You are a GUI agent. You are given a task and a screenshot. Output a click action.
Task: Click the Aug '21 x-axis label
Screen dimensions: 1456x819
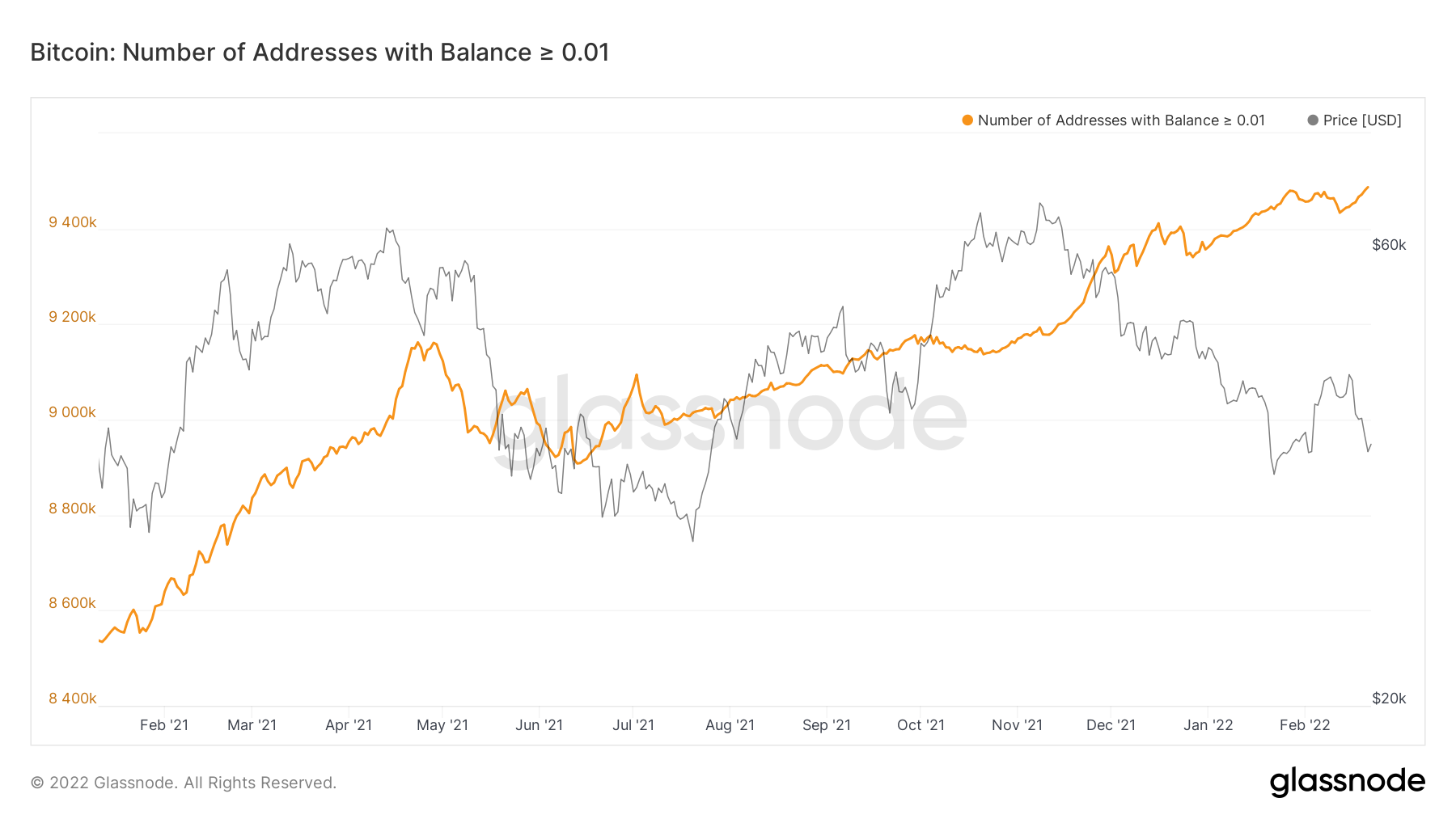click(730, 725)
